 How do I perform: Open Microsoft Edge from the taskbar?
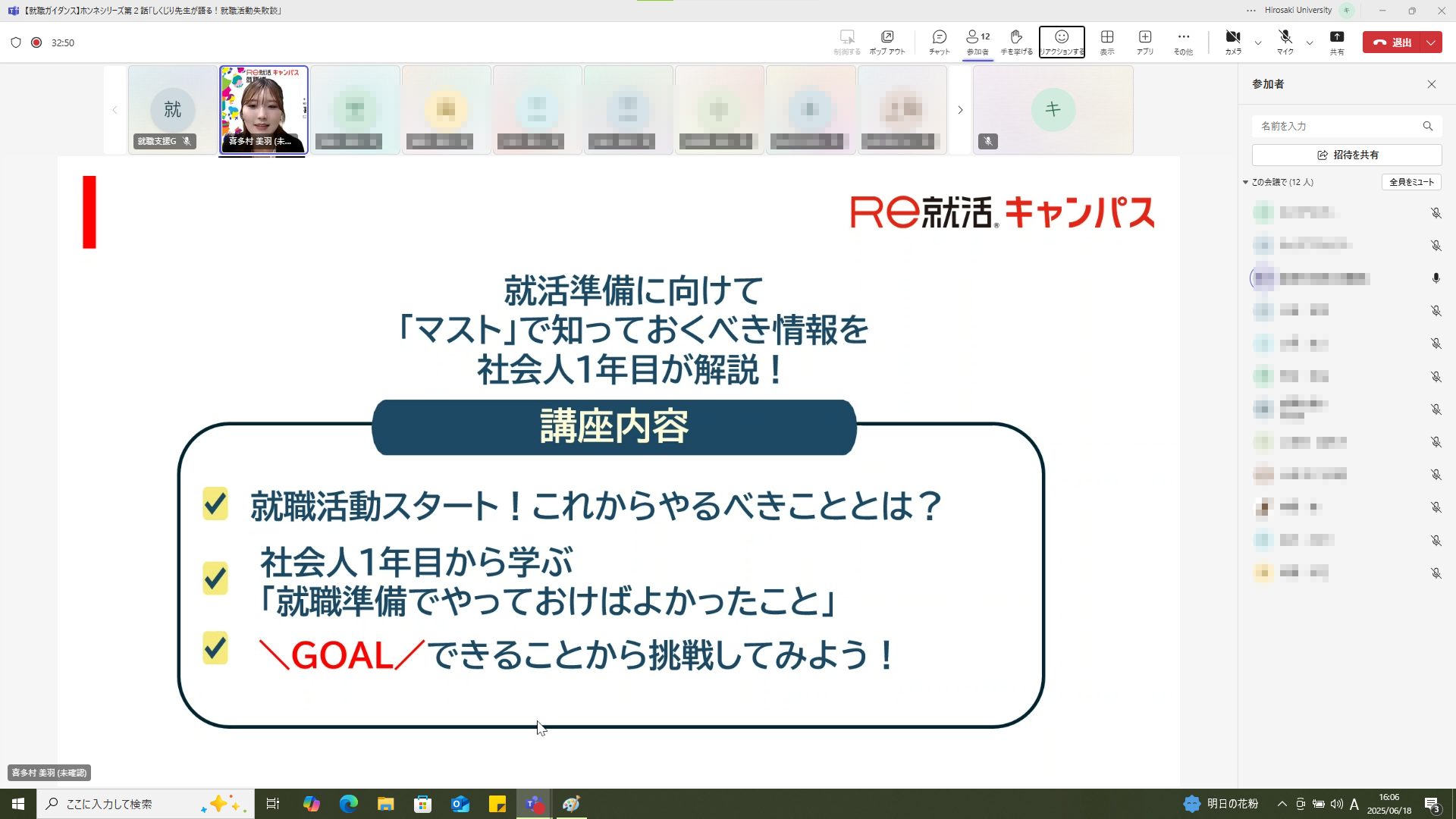click(x=348, y=804)
